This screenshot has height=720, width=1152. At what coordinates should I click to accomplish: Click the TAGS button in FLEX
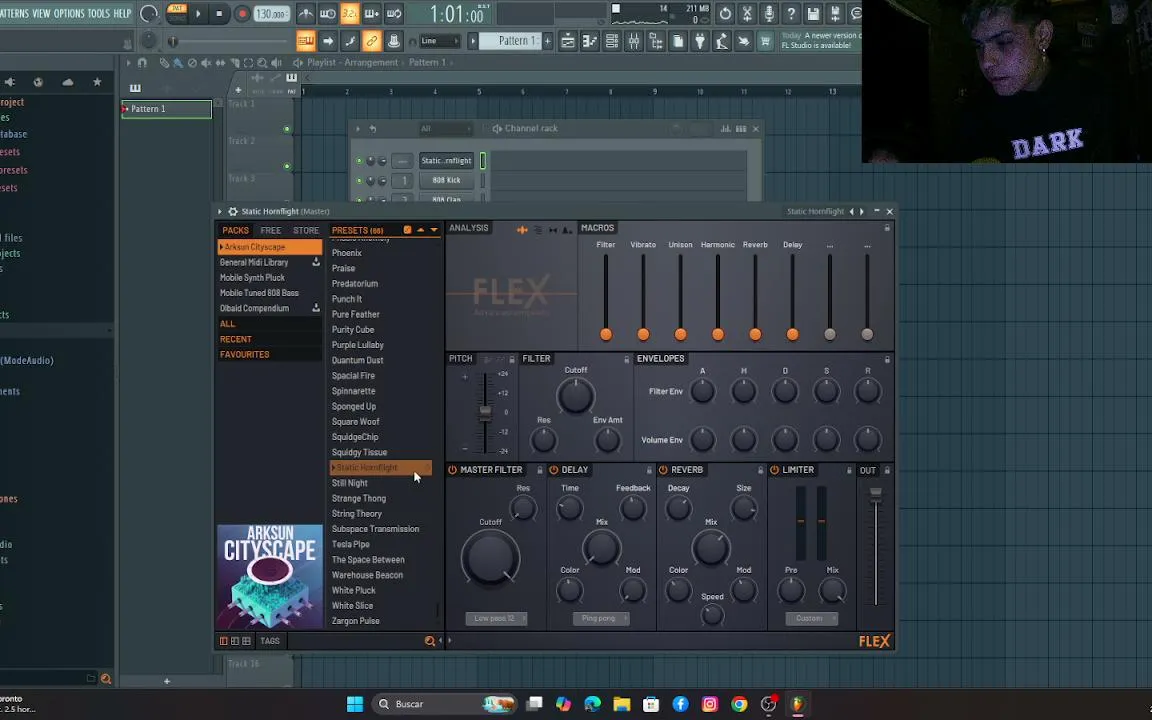pos(270,641)
